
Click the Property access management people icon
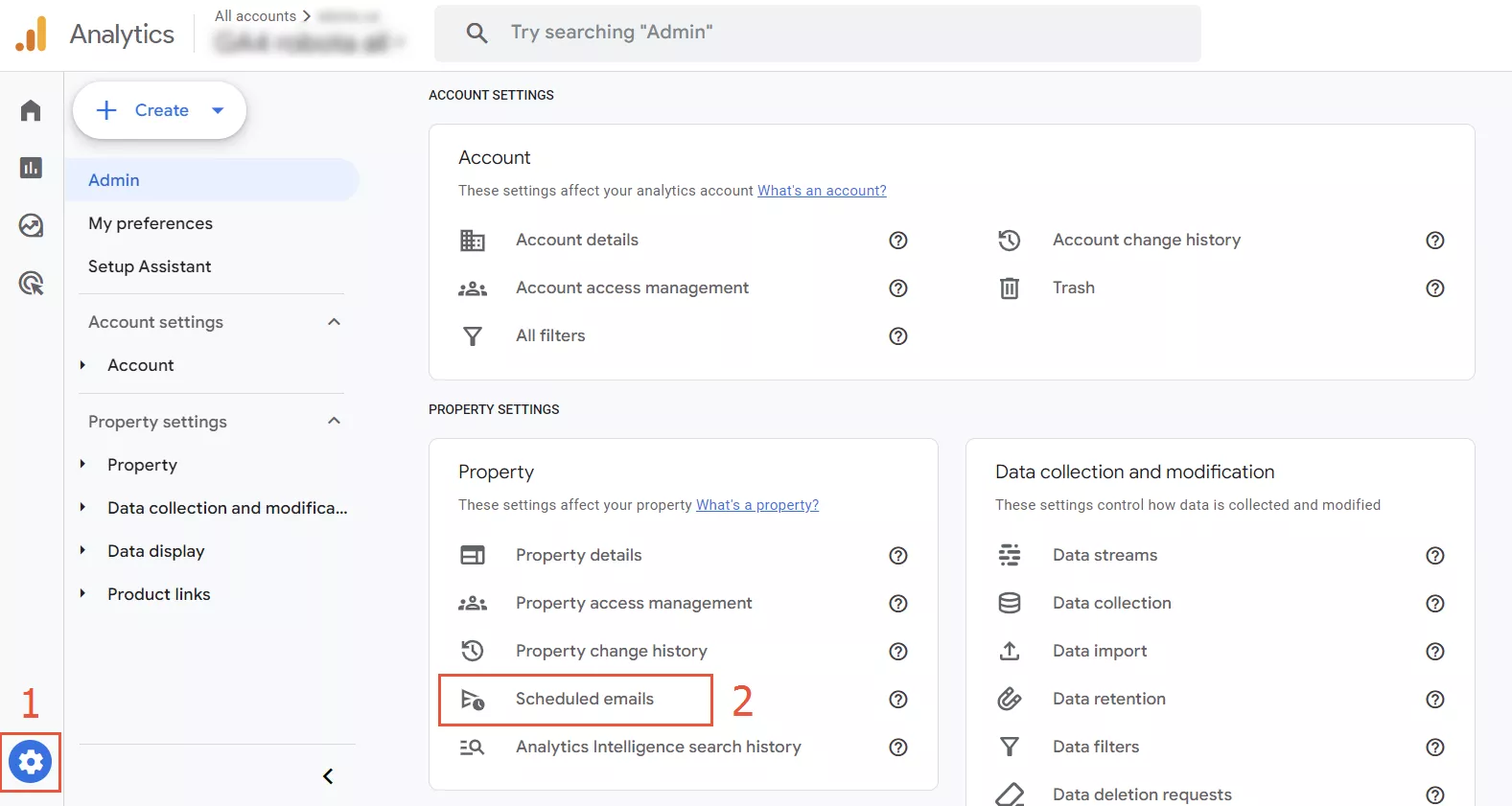click(473, 603)
